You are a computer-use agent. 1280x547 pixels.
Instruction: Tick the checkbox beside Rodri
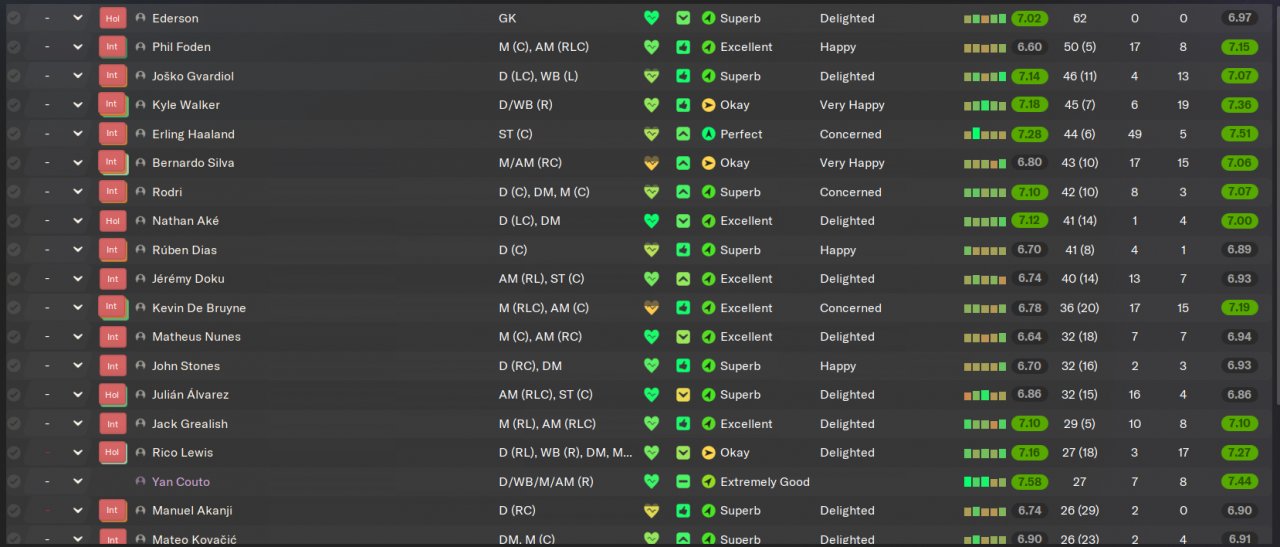point(14,192)
